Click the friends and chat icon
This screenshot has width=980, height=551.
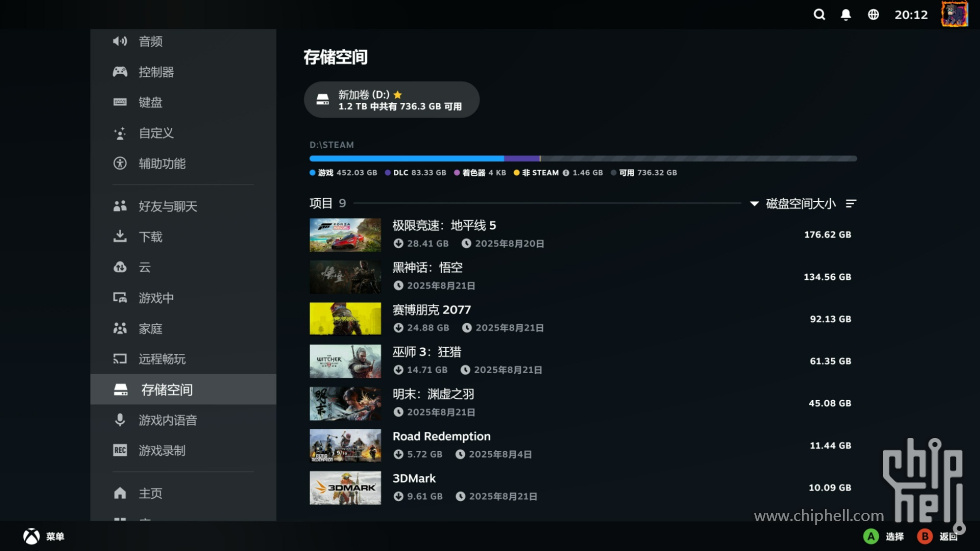click(x=120, y=206)
